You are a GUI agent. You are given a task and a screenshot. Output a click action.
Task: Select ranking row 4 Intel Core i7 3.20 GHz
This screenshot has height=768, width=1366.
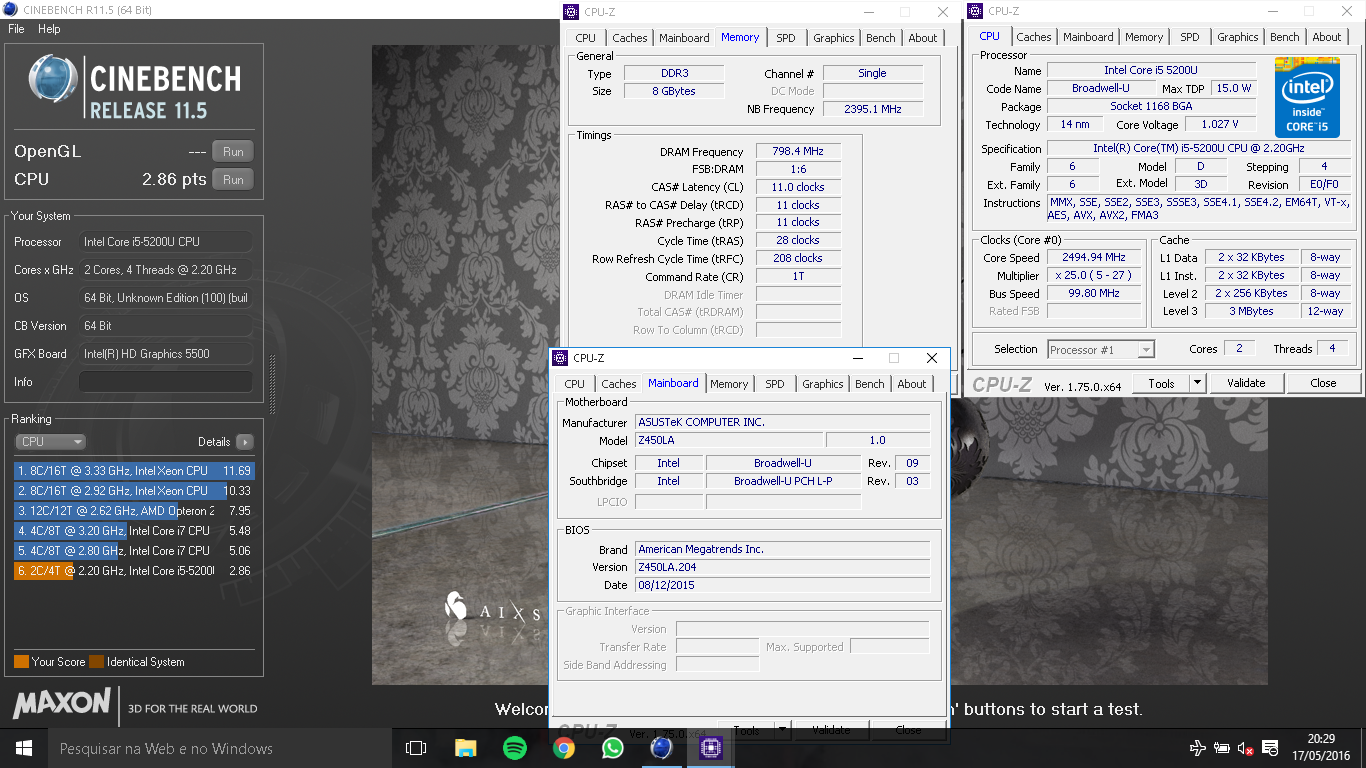(x=134, y=531)
